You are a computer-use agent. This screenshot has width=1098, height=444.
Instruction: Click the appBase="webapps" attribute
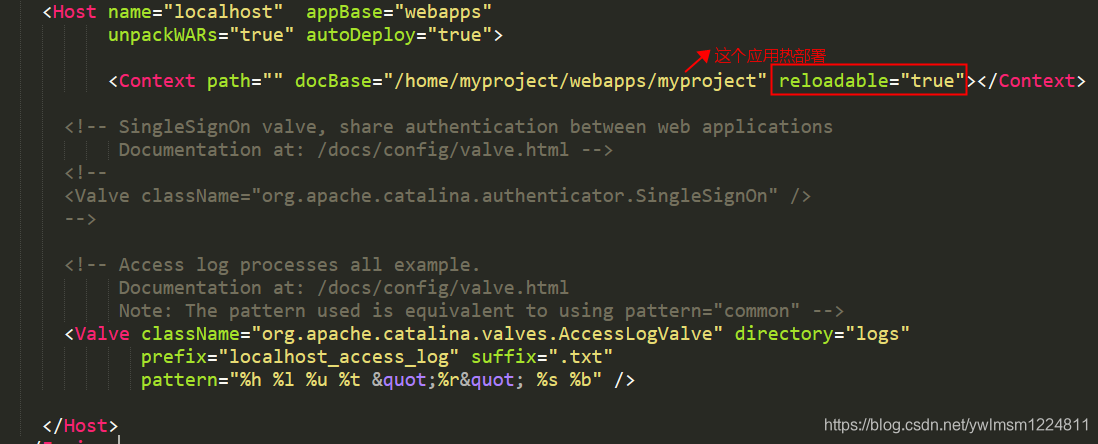pyautogui.click(x=399, y=11)
